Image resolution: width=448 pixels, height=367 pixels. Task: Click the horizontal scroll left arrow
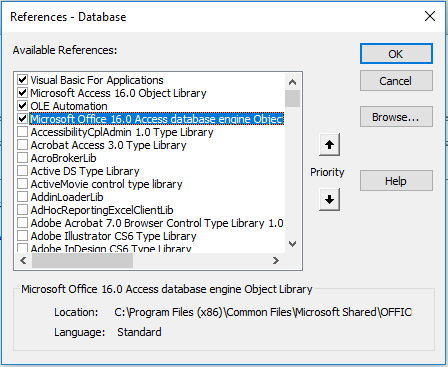pyautogui.click(x=23, y=260)
